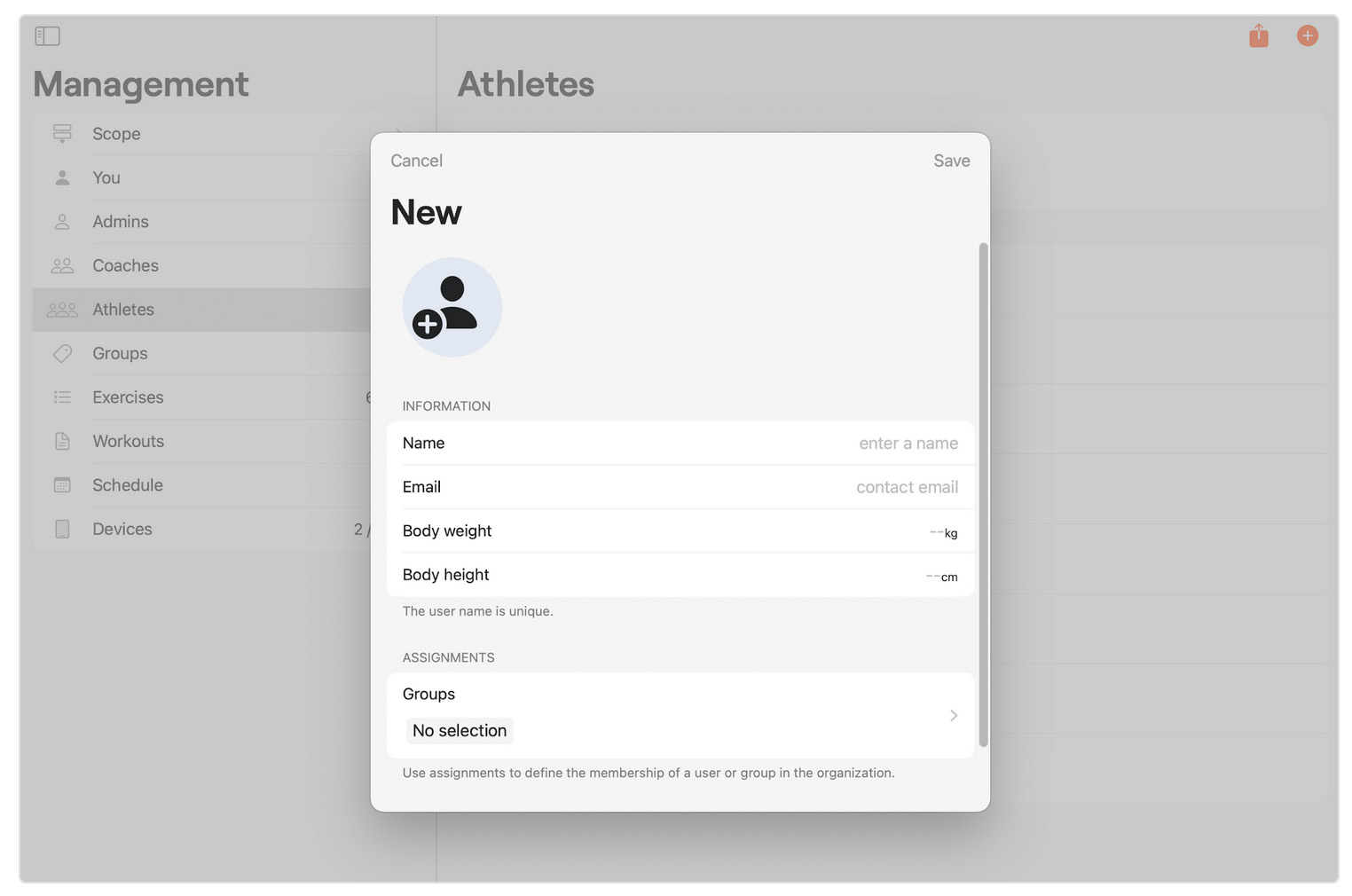Focus the Name input field
Image resolution: width=1352 pixels, height=896 pixels.
(680, 443)
